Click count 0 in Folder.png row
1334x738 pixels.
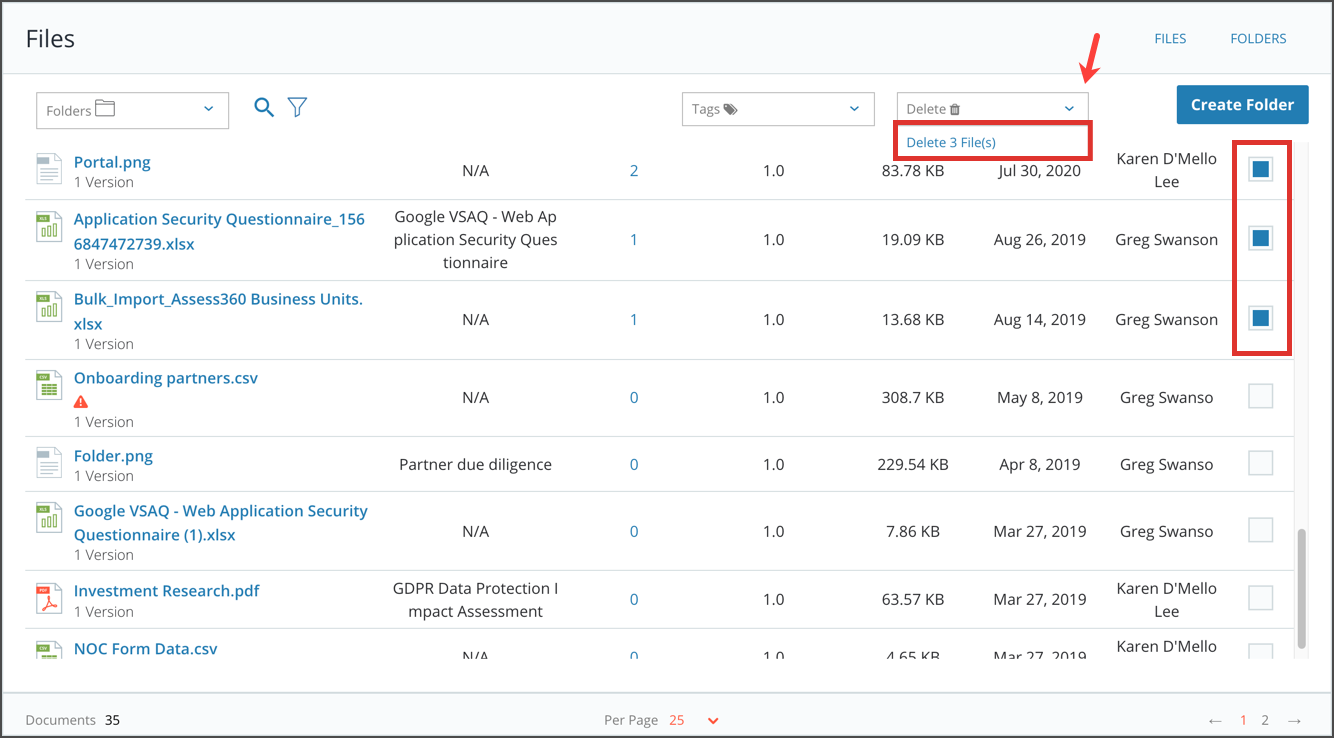coord(634,465)
